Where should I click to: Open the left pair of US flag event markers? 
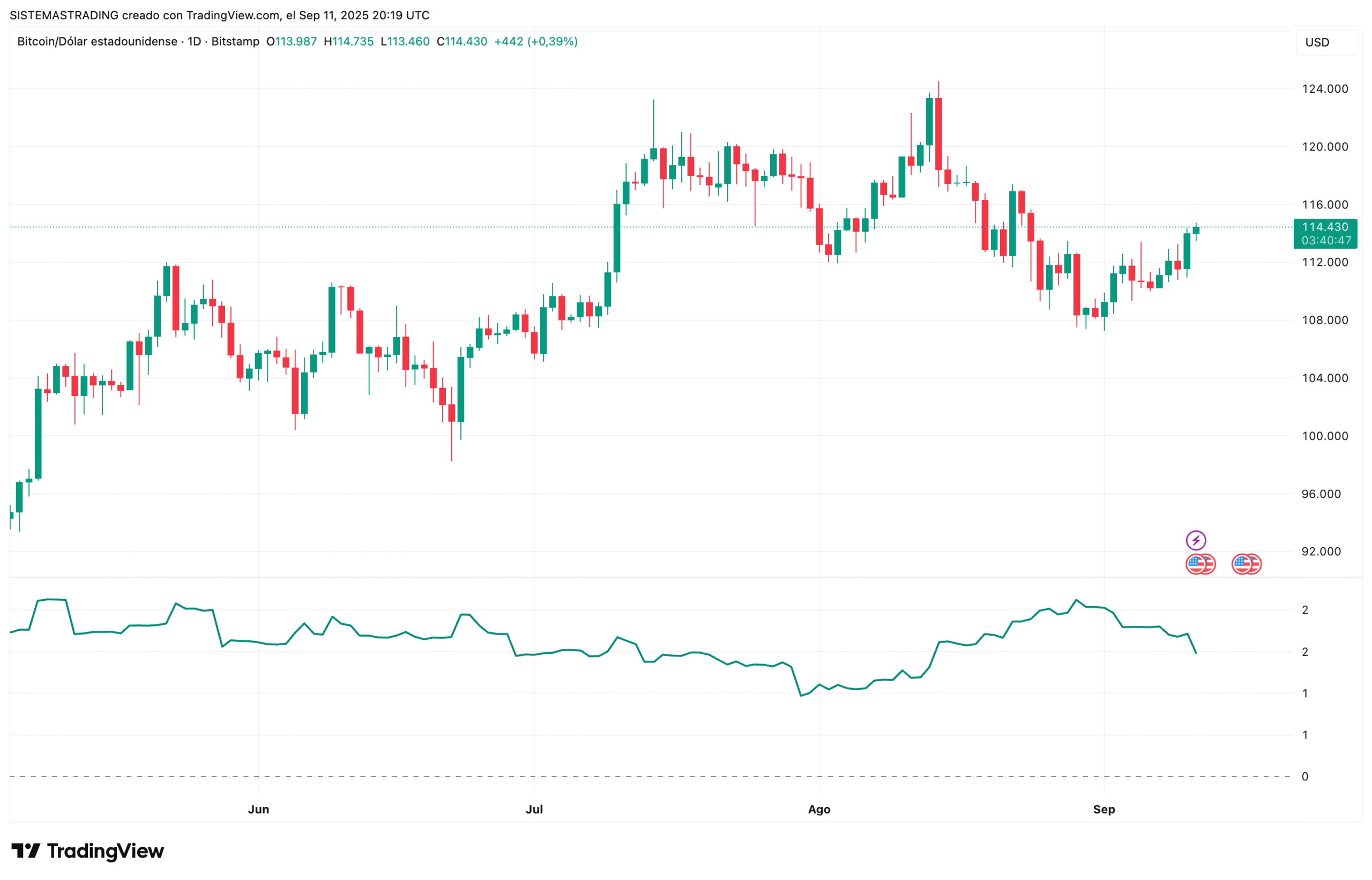(x=1200, y=563)
